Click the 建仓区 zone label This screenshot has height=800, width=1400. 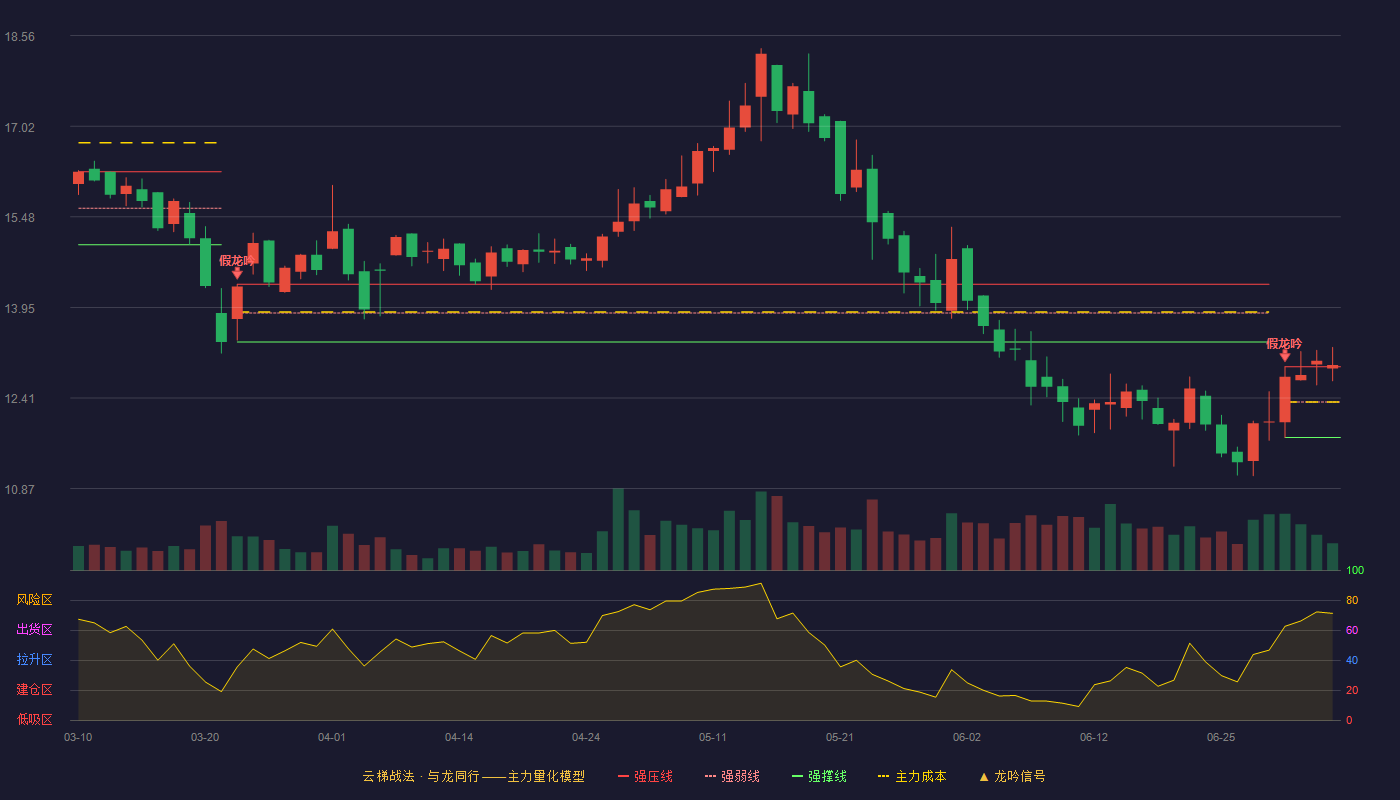35,690
